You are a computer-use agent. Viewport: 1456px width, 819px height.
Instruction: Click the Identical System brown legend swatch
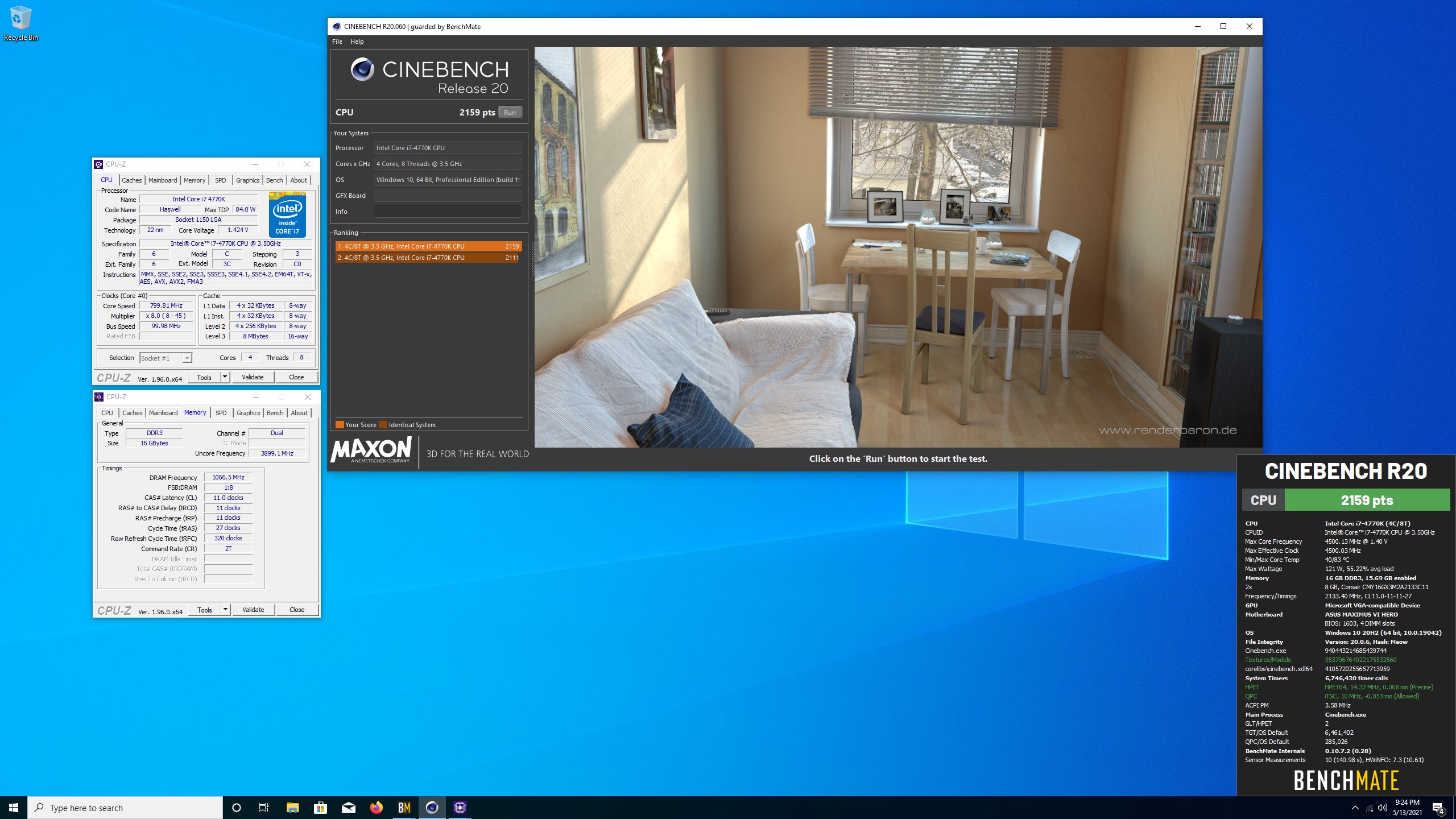[x=383, y=425]
